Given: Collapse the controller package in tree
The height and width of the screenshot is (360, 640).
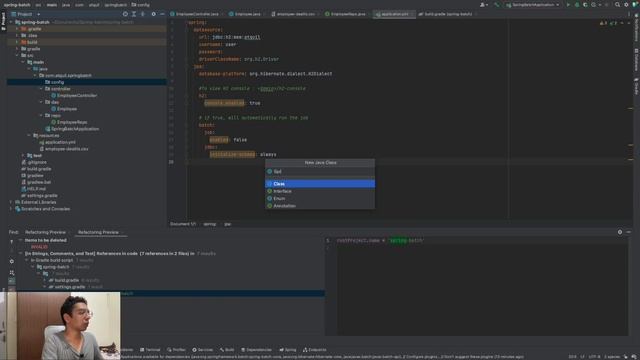Looking at the screenshot, I should [x=41, y=89].
